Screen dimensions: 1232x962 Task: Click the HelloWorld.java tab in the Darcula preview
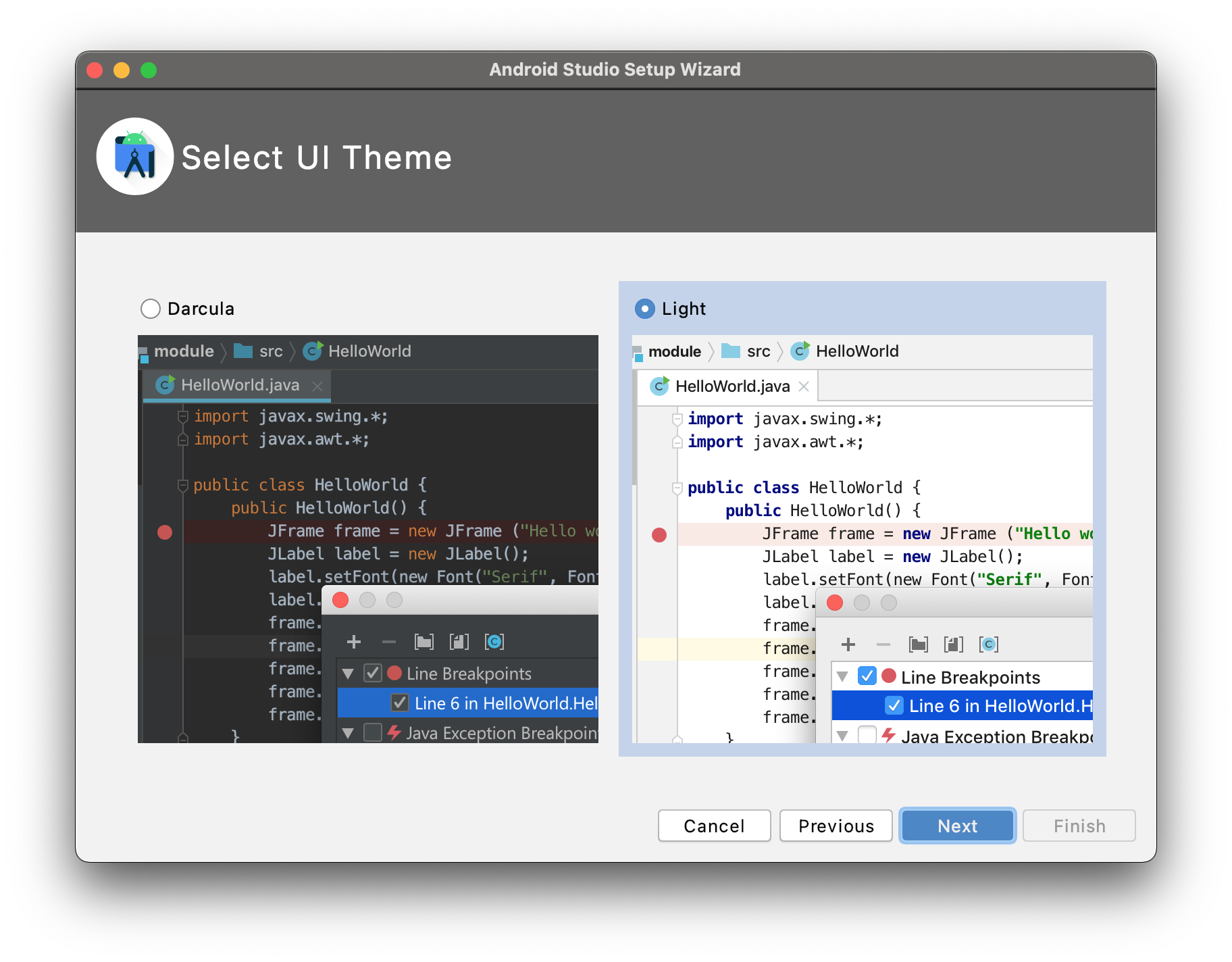click(x=237, y=385)
